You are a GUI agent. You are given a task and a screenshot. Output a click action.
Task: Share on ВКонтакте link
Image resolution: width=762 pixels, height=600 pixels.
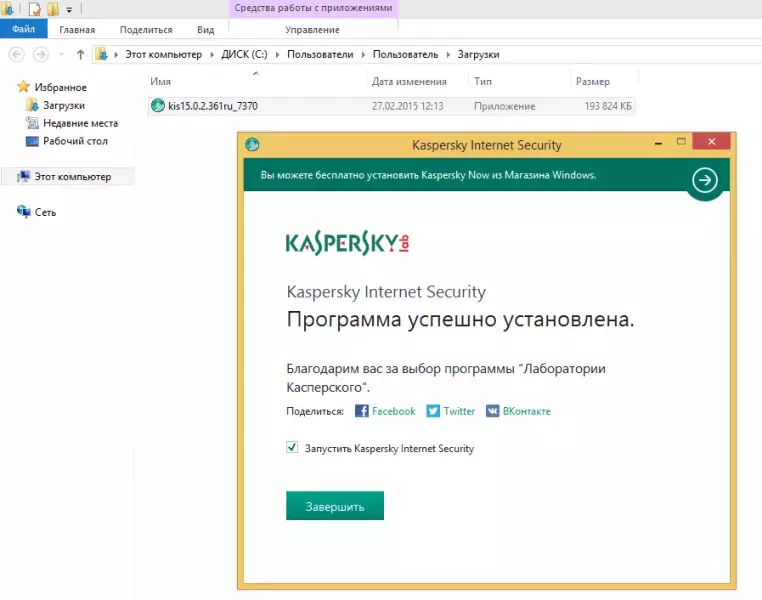tap(527, 411)
